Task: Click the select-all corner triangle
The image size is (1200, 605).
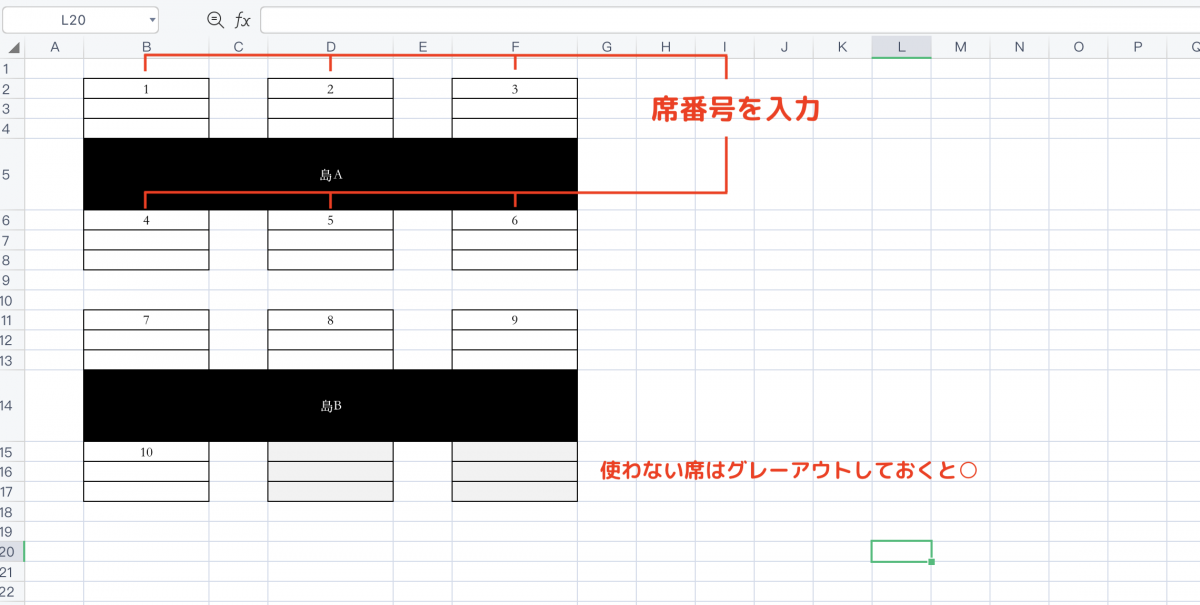Action: [x=12, y=47]
